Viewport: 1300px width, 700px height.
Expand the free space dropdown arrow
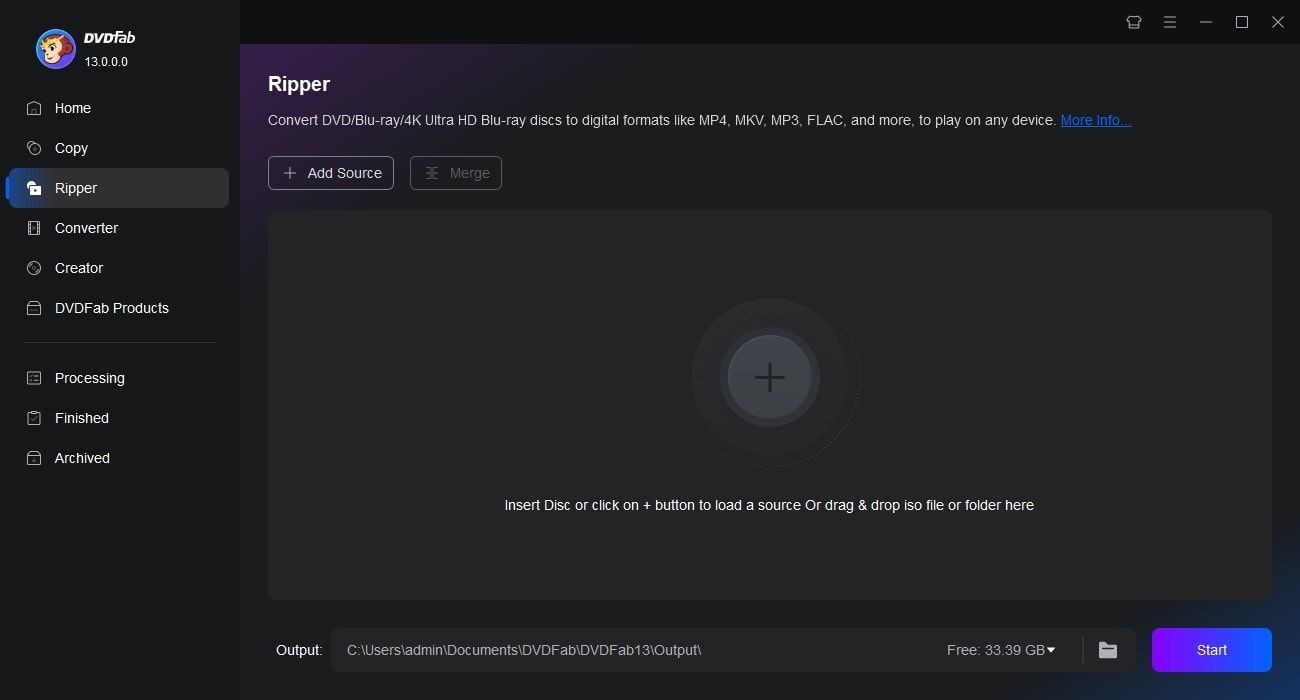pyautogui.click(x=1051, y=650)
